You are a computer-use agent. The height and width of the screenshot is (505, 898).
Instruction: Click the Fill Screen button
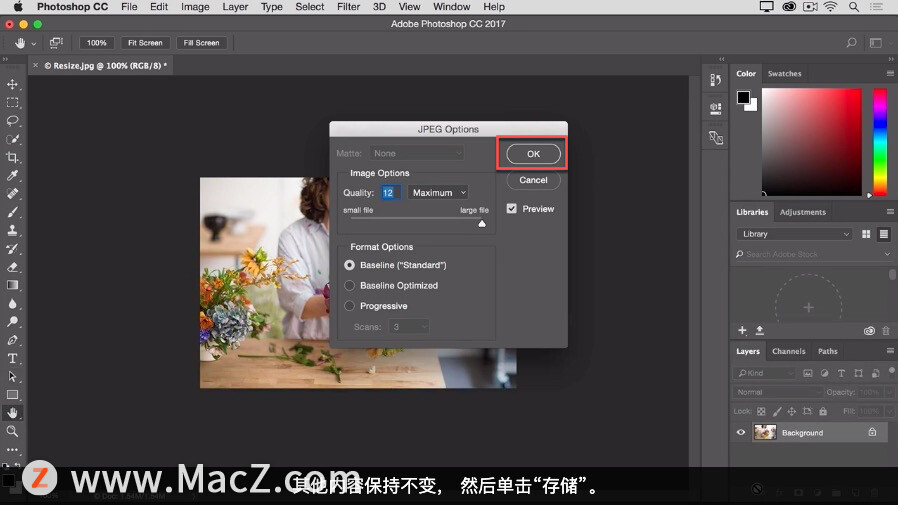(x=201, y=43)
